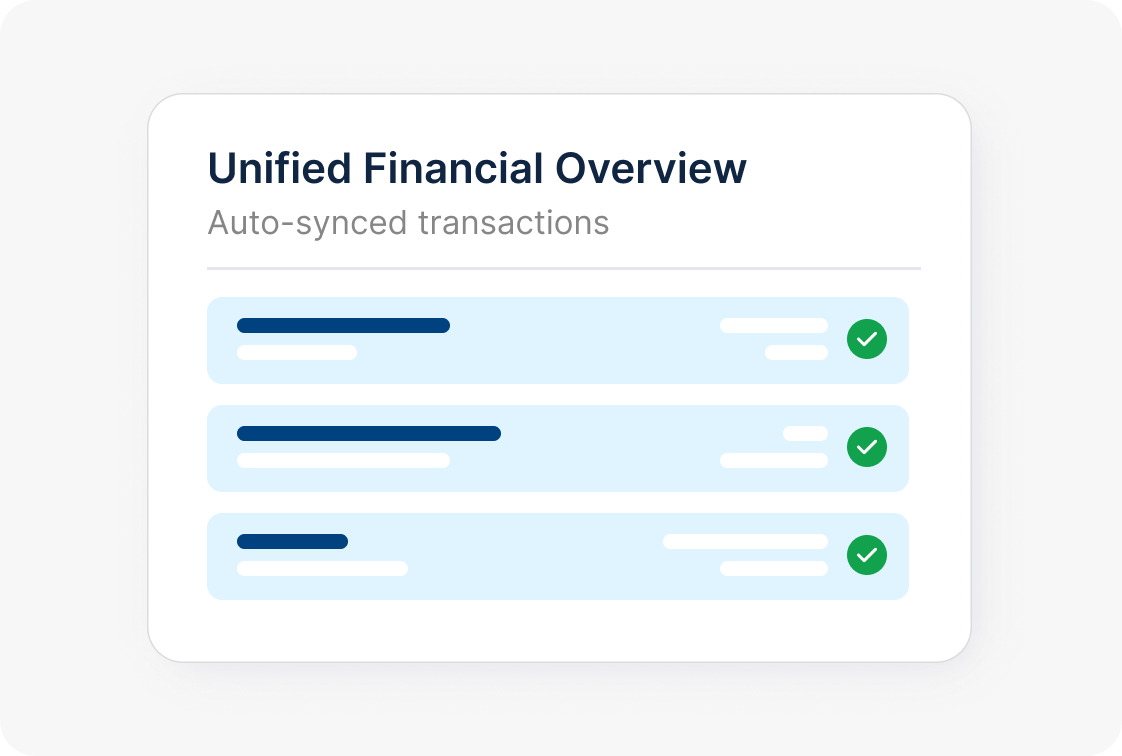Screen dimensions: 1122x756
Task: Click the green checkmark in the second transaction row
Action: coord(867,448)
